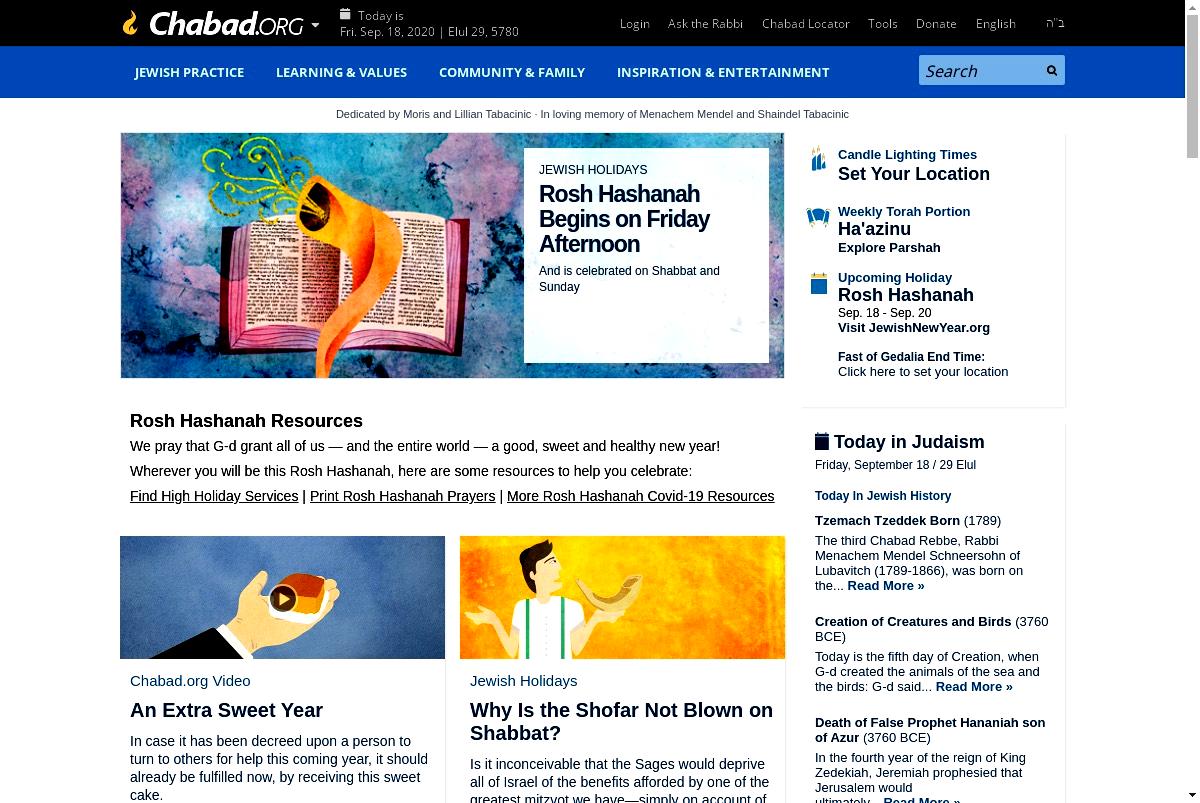Click the Hebrew B"H symbol in header

pos(1055,22)
